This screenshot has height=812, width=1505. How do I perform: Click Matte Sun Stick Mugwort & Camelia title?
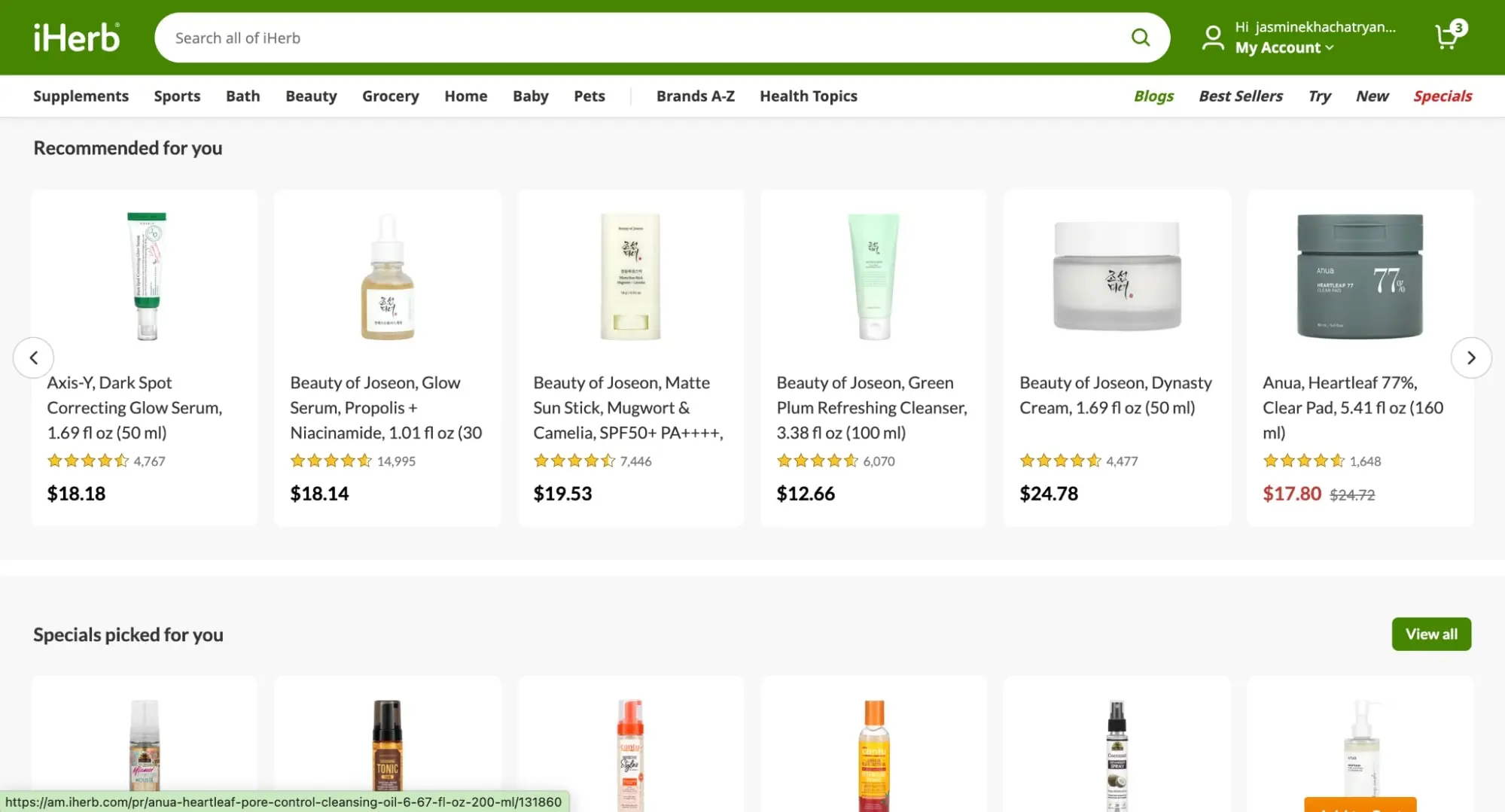click(x=629, y=408)
